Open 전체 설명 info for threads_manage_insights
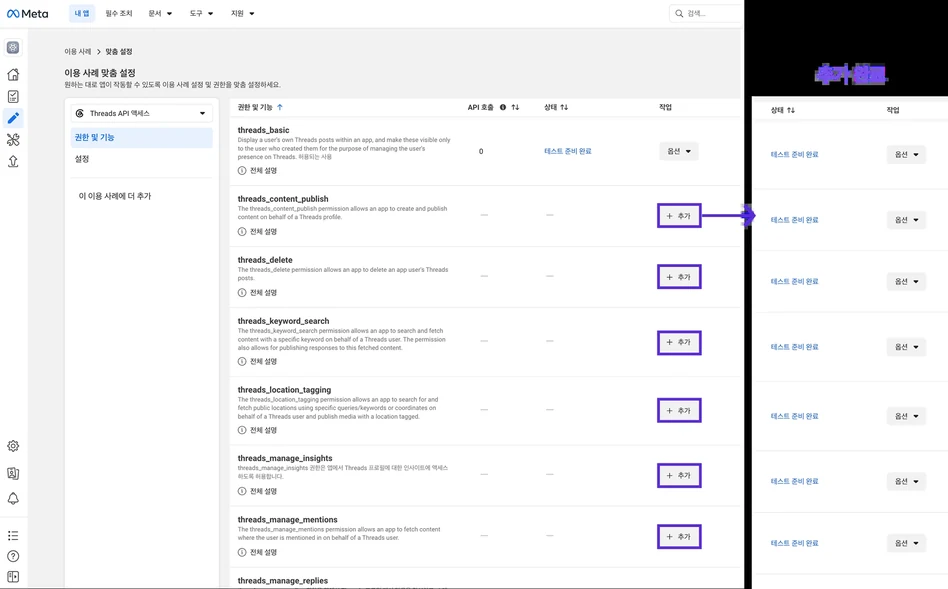 tap(258, 492)
